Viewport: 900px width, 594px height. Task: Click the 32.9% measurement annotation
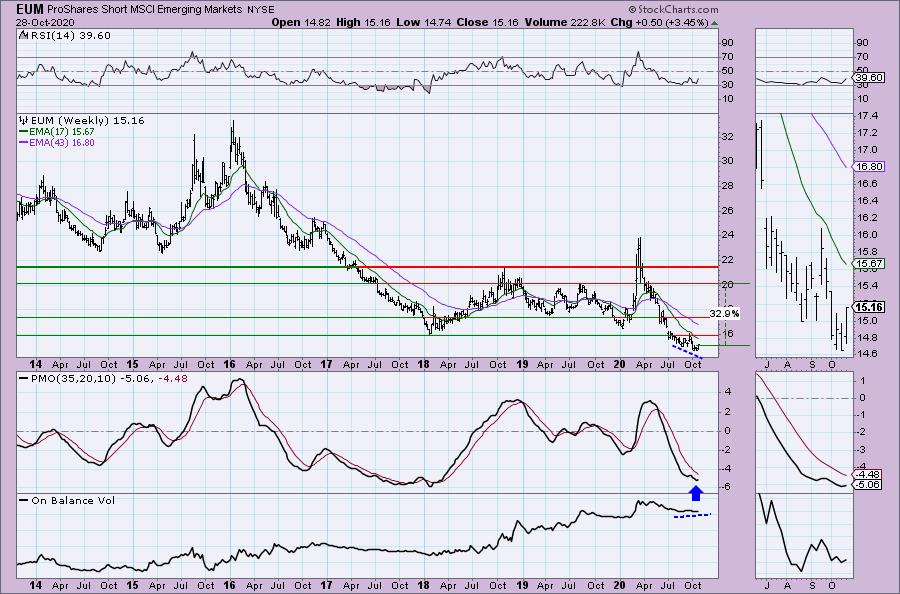click(x=724, y=313)
